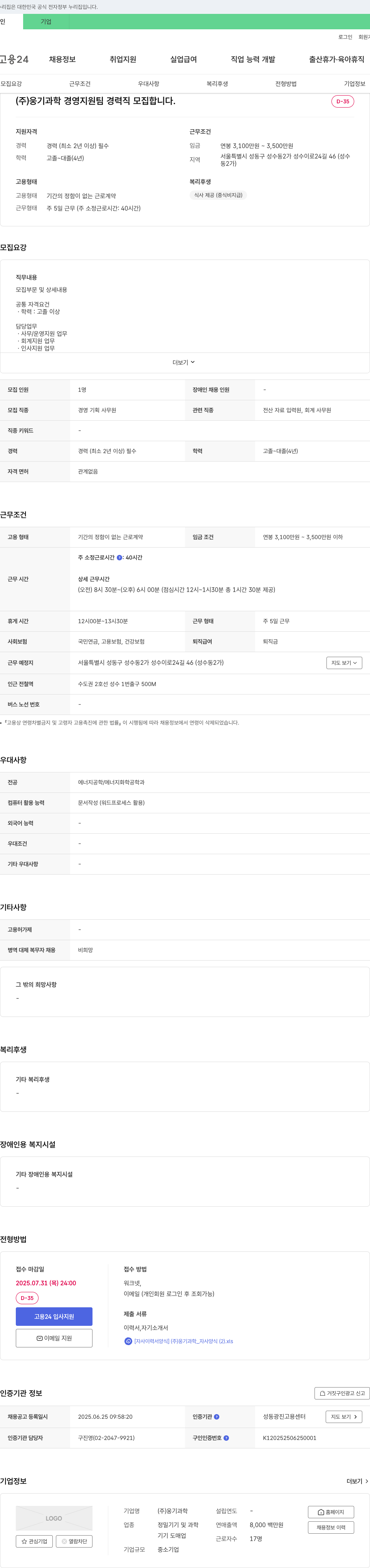Open the company 홈페이지 button
Viewport: 370px width, 1568px height.
pos(330,1512)
